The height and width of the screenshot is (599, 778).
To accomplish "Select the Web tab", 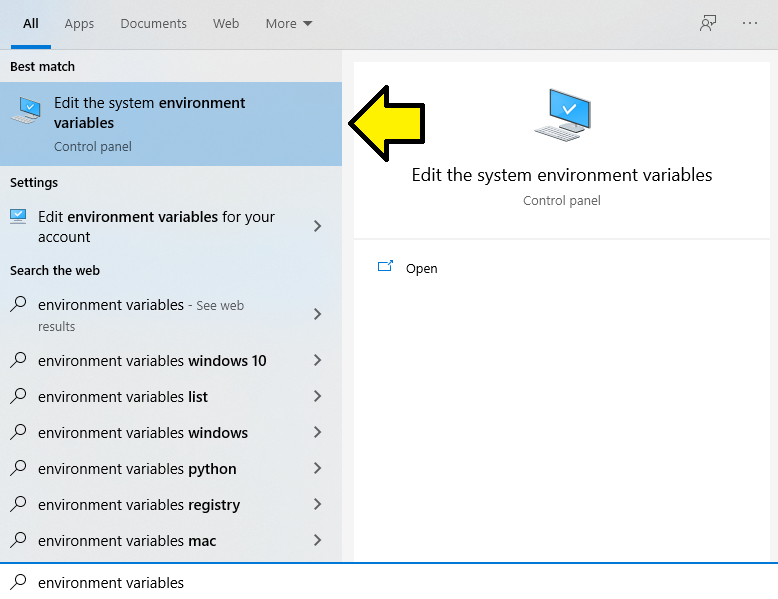I will 226,23.
